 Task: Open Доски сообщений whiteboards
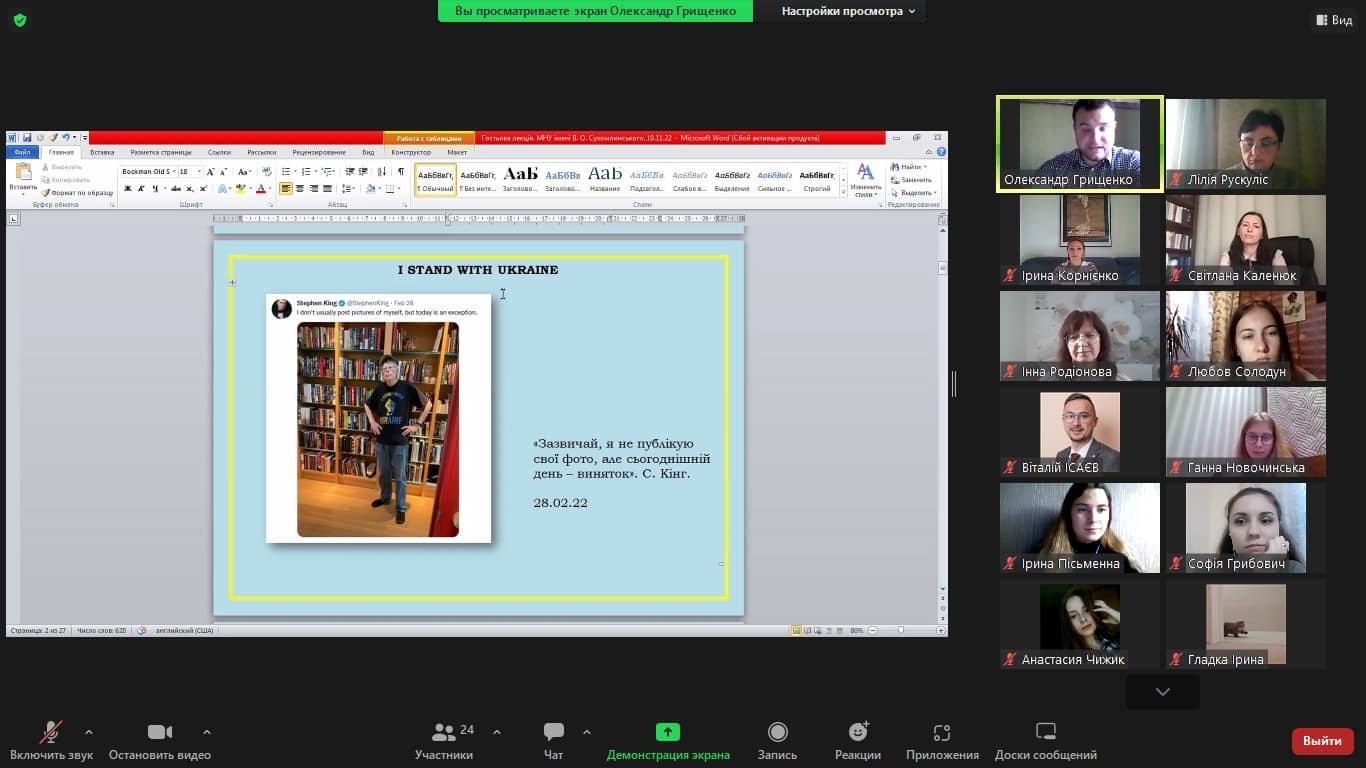click(x=1045, y=741)
